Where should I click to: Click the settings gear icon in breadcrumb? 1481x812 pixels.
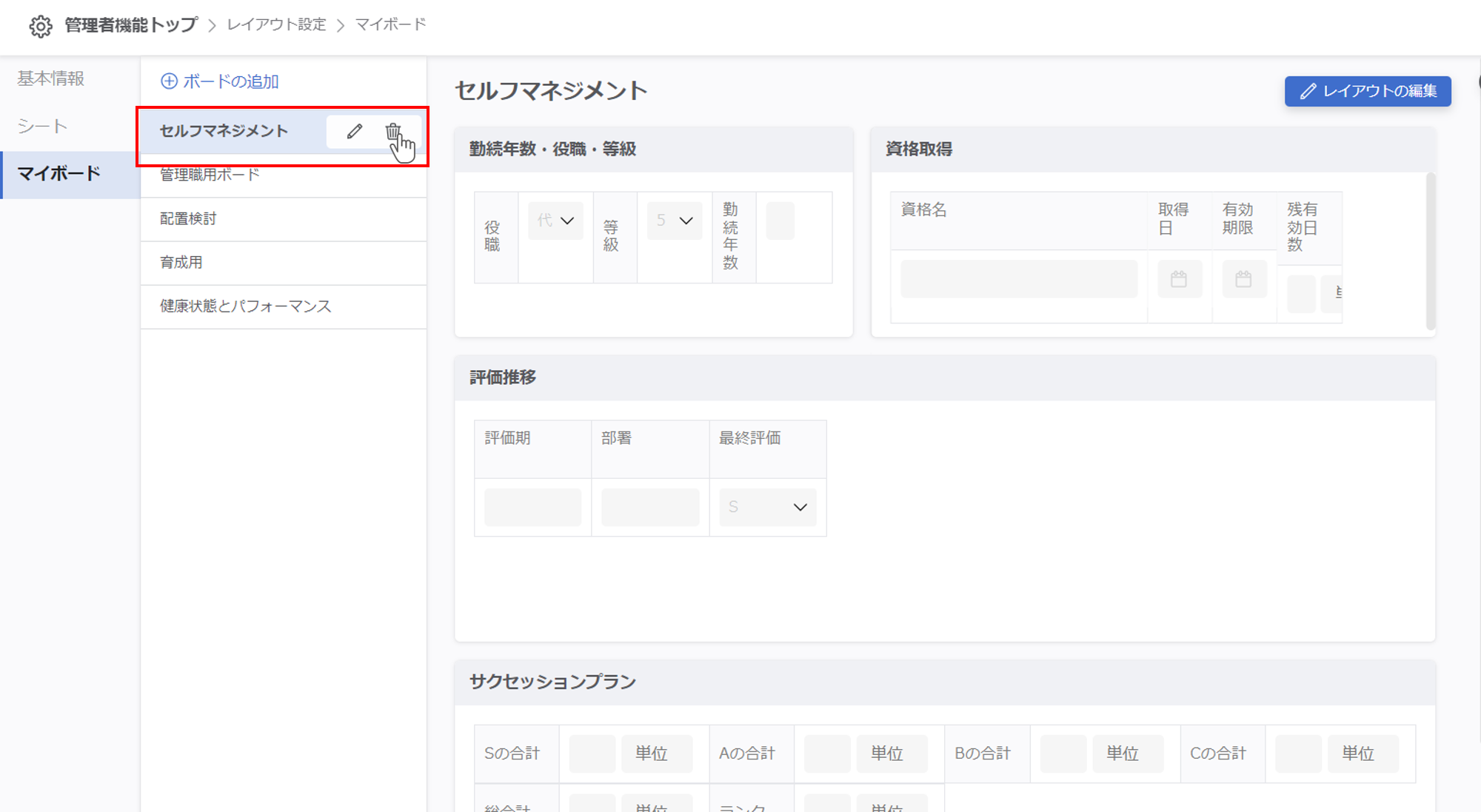coord(41,27)
